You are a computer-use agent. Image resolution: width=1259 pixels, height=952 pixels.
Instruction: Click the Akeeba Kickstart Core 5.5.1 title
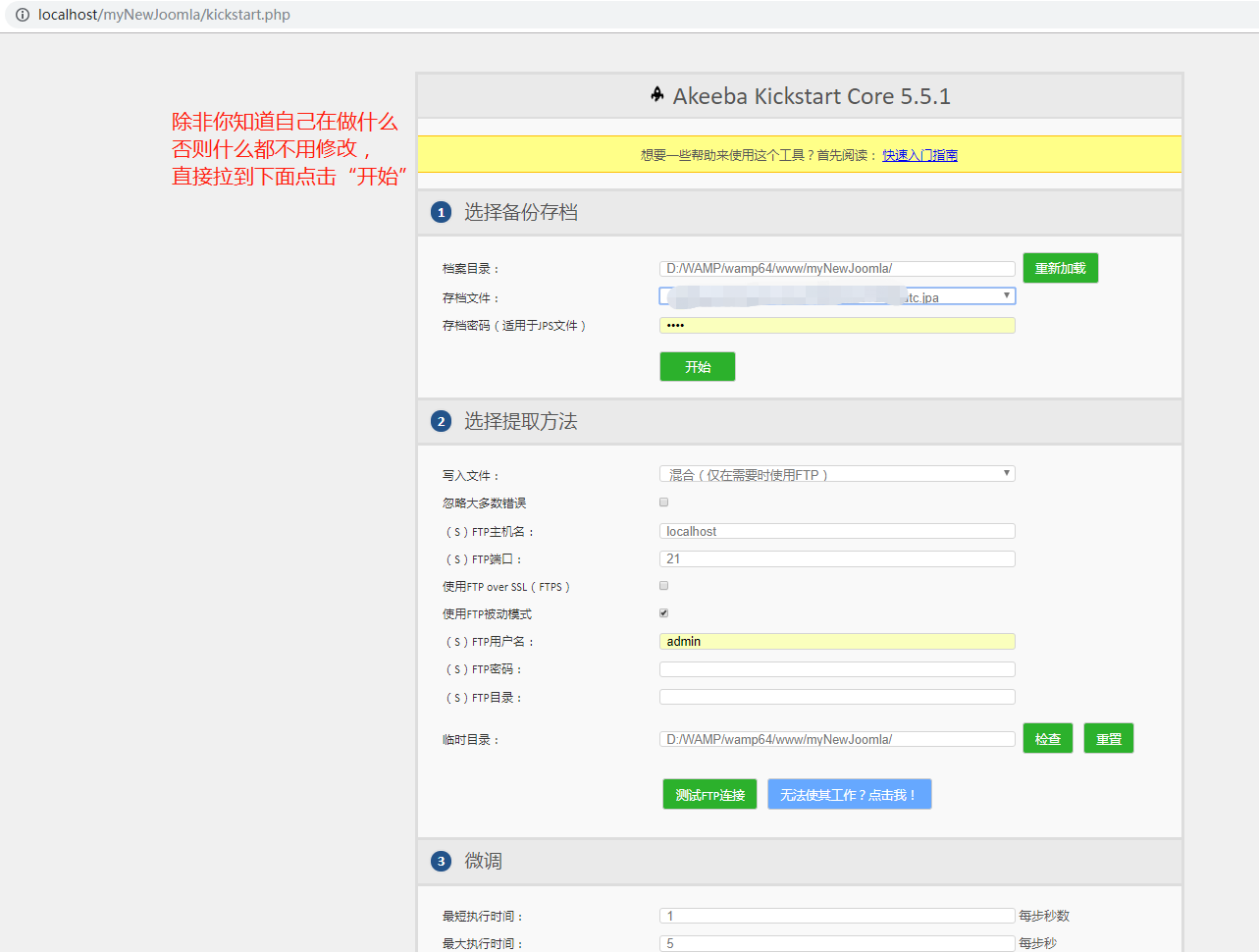click(812, 96)
